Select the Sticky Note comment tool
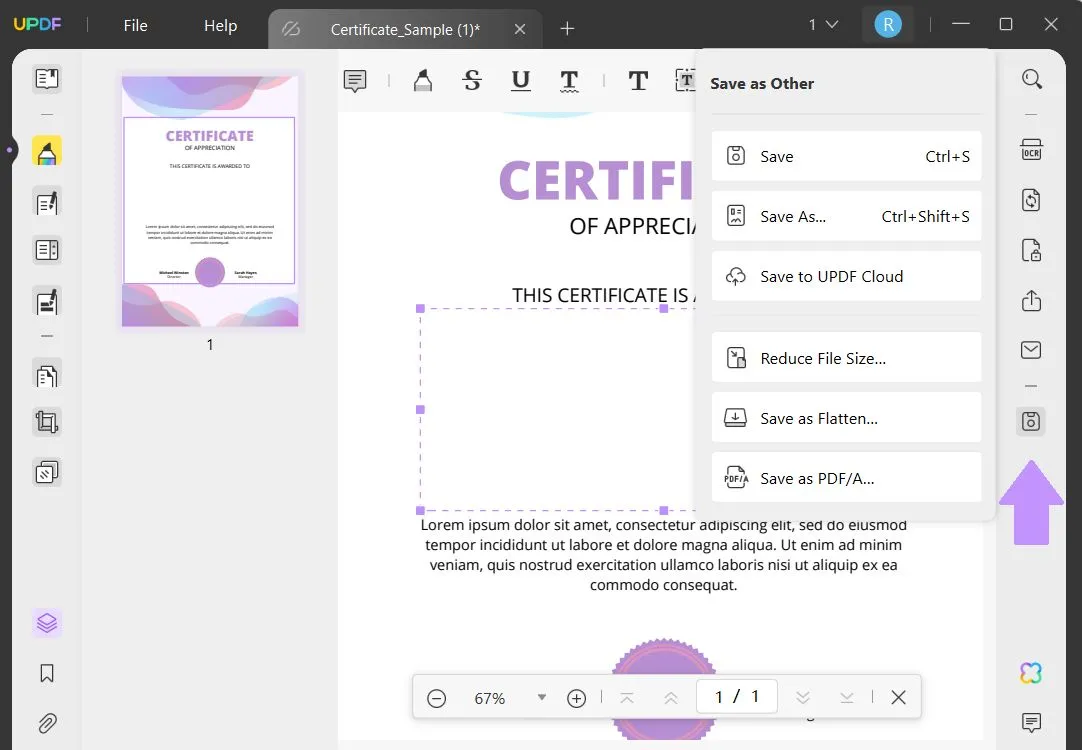This screenshot has width=1082, height=750. pos(355,81)
